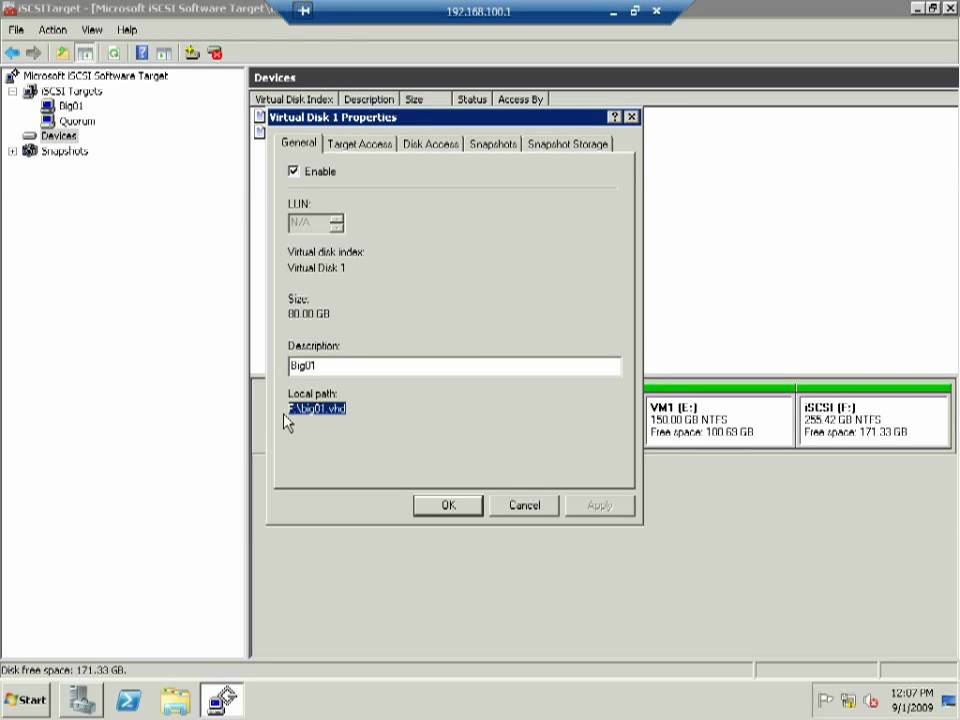
Task: Pin the remote desktop connection bar
Action: tap(304, 11)
